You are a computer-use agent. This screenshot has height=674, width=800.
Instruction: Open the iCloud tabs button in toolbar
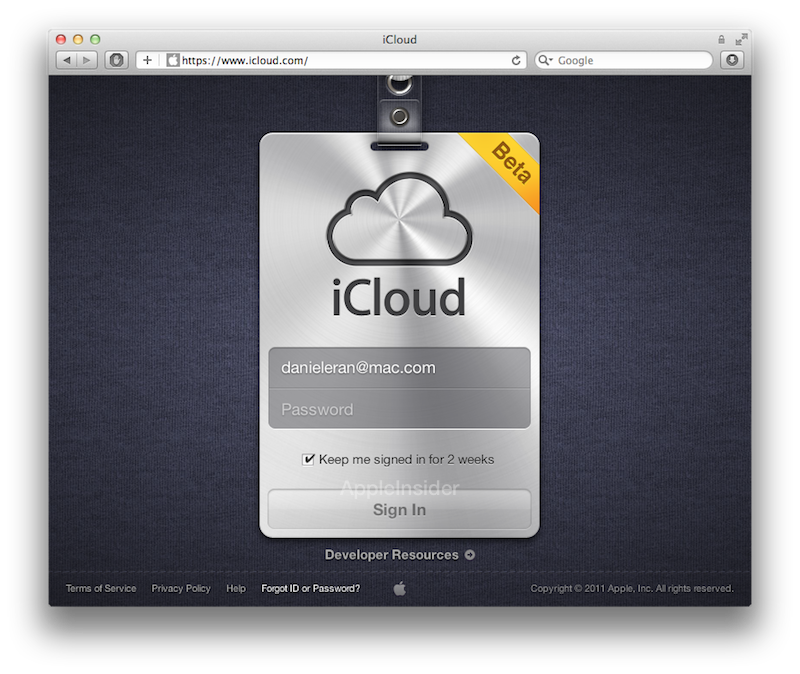(117, 61)
